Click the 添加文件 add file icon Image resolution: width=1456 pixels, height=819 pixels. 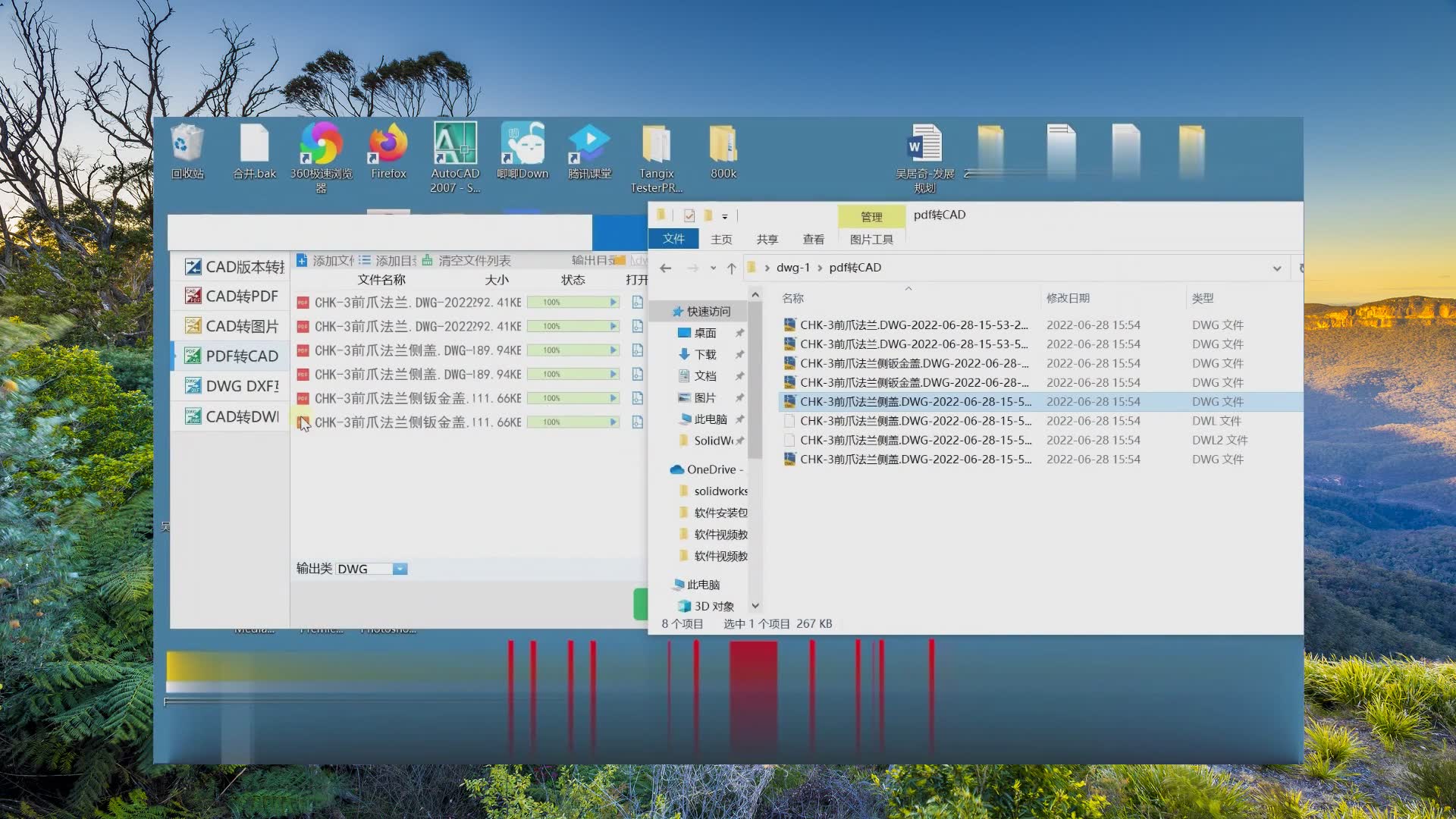coord(302,261)
